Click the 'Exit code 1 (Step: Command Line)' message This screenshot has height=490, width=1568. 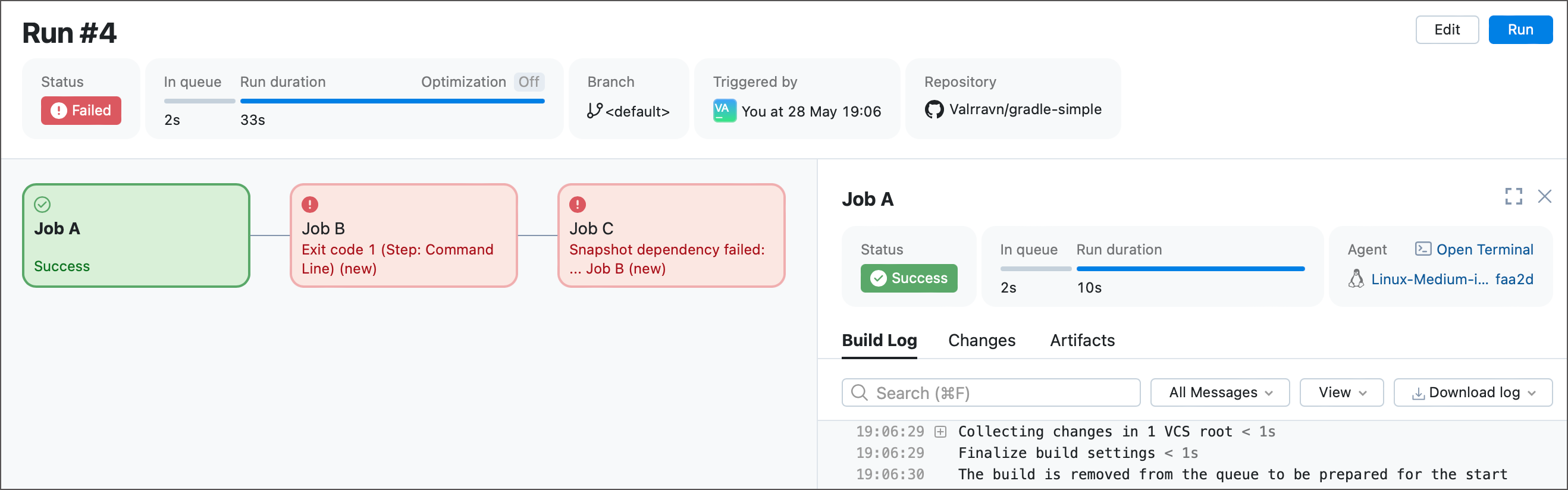397,259
